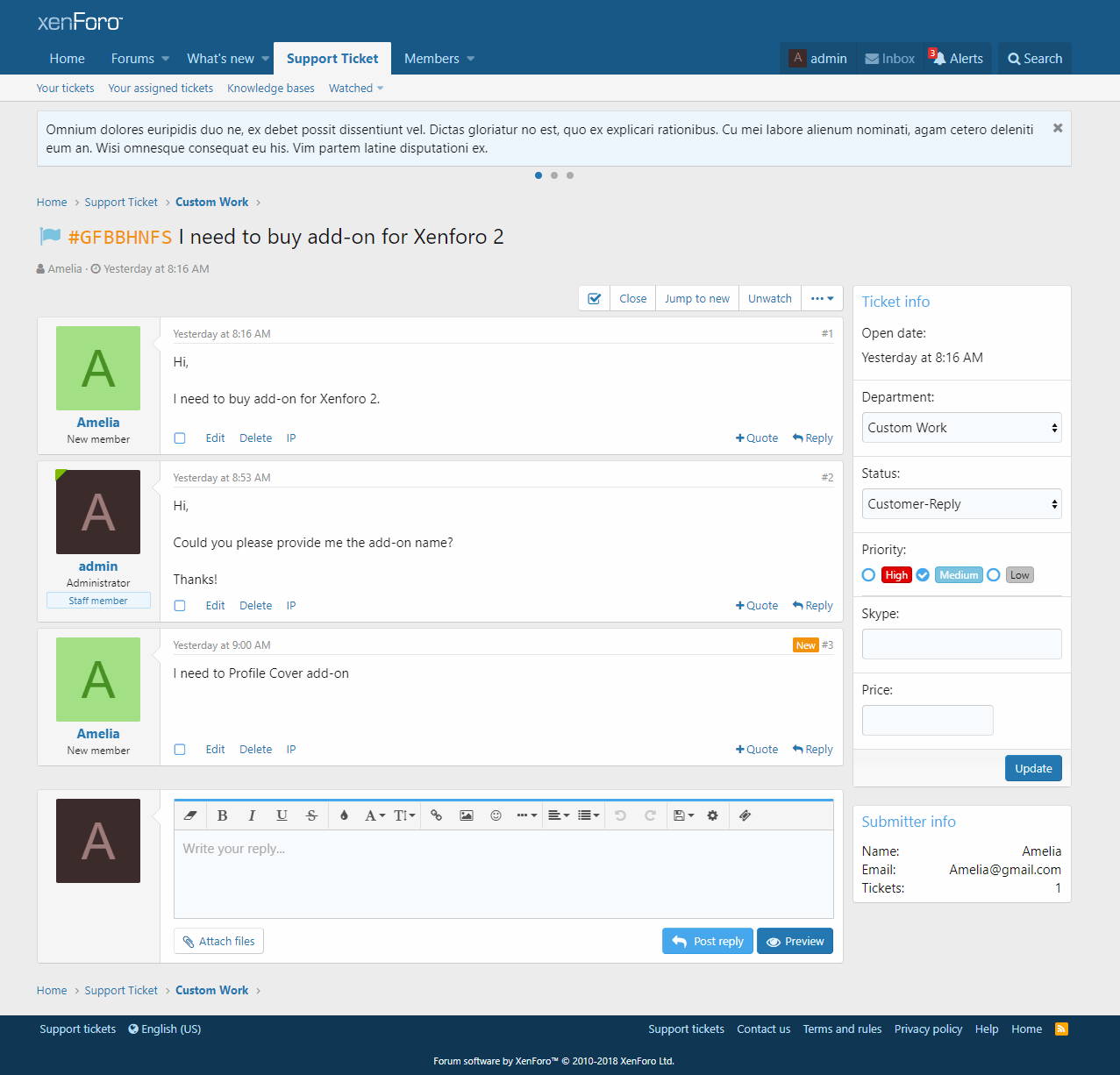
Task: Toggle bold formatting in reply editor
Action: pos(223,815)
